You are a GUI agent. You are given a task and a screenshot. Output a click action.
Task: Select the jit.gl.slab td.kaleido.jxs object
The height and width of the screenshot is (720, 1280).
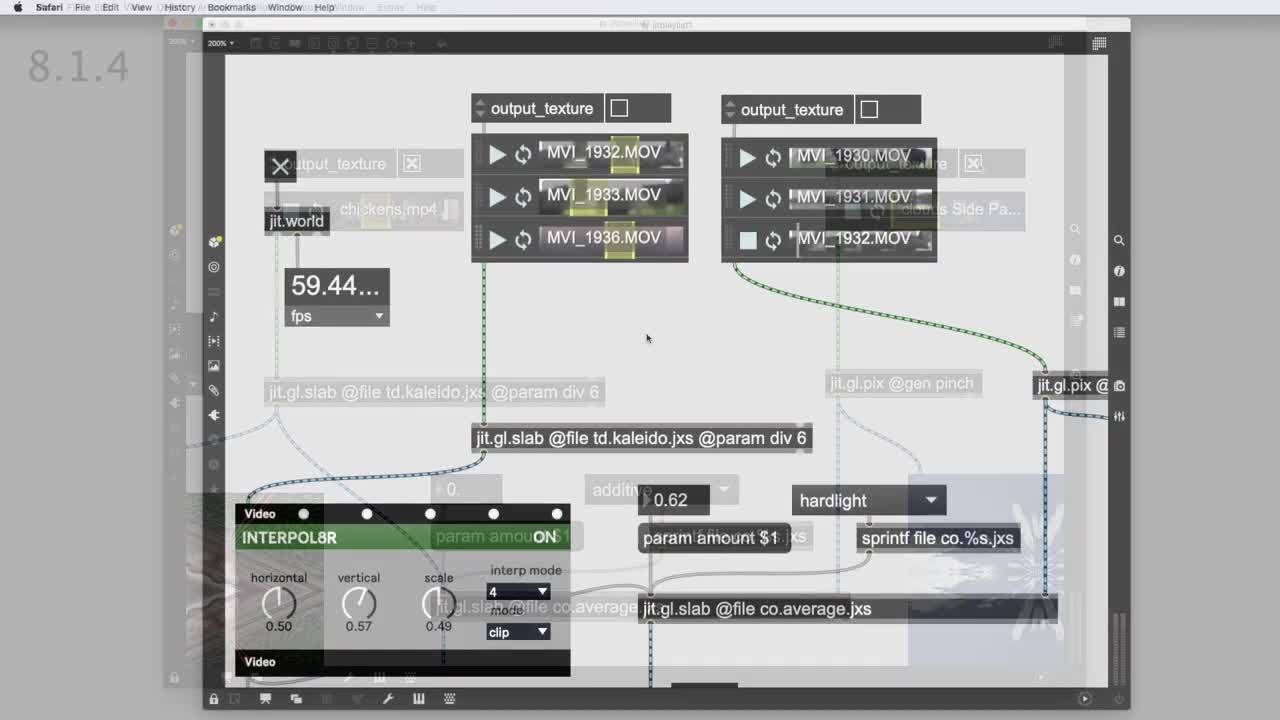point(641,438)
